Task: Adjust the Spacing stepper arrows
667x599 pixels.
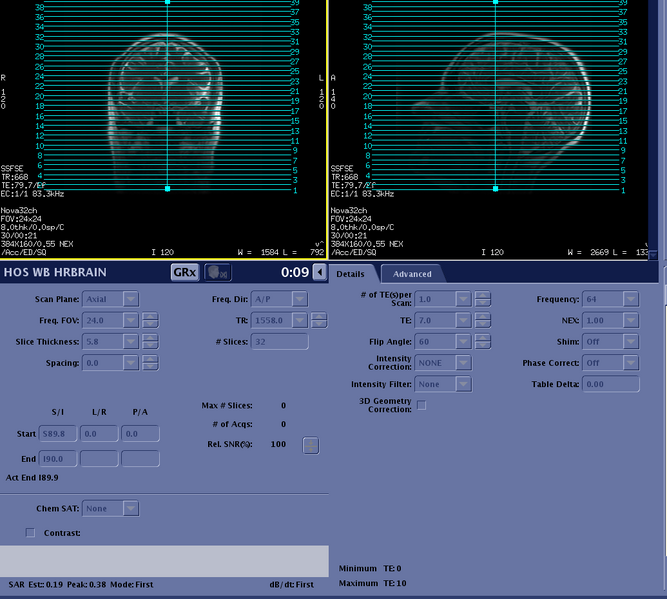Action: [x=150, y=363]
